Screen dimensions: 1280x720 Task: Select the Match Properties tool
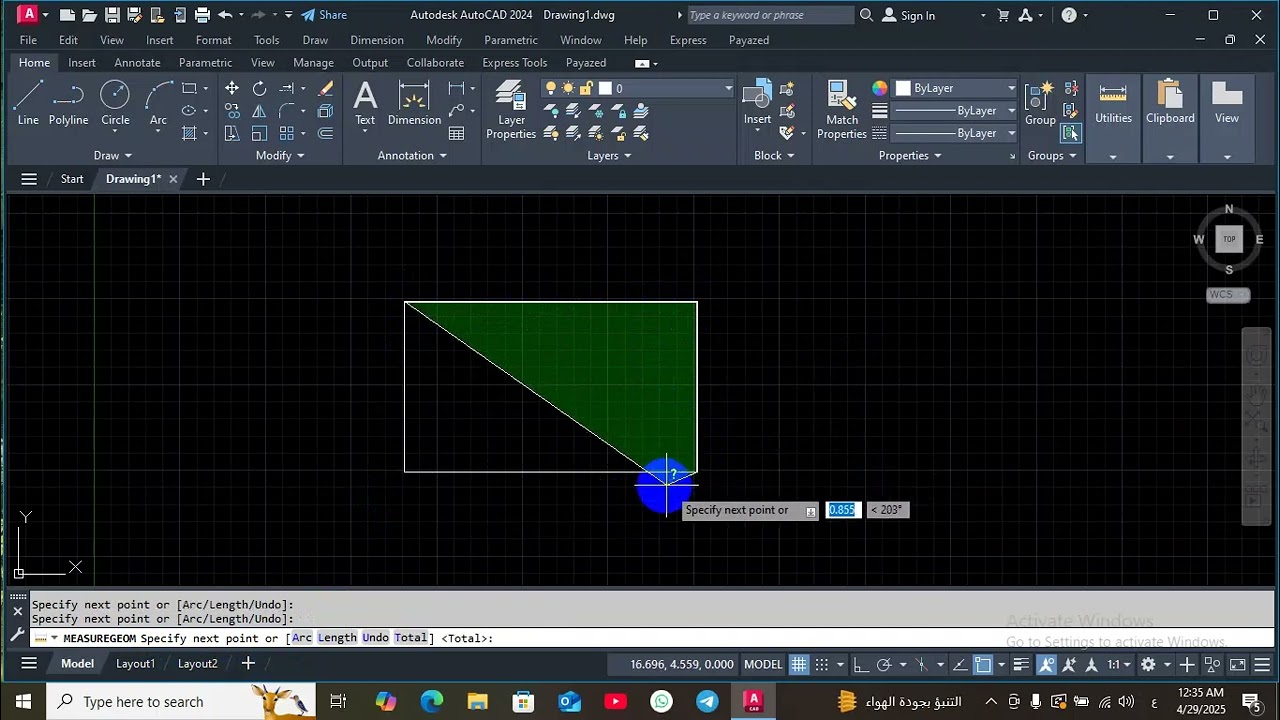point(842,110)
